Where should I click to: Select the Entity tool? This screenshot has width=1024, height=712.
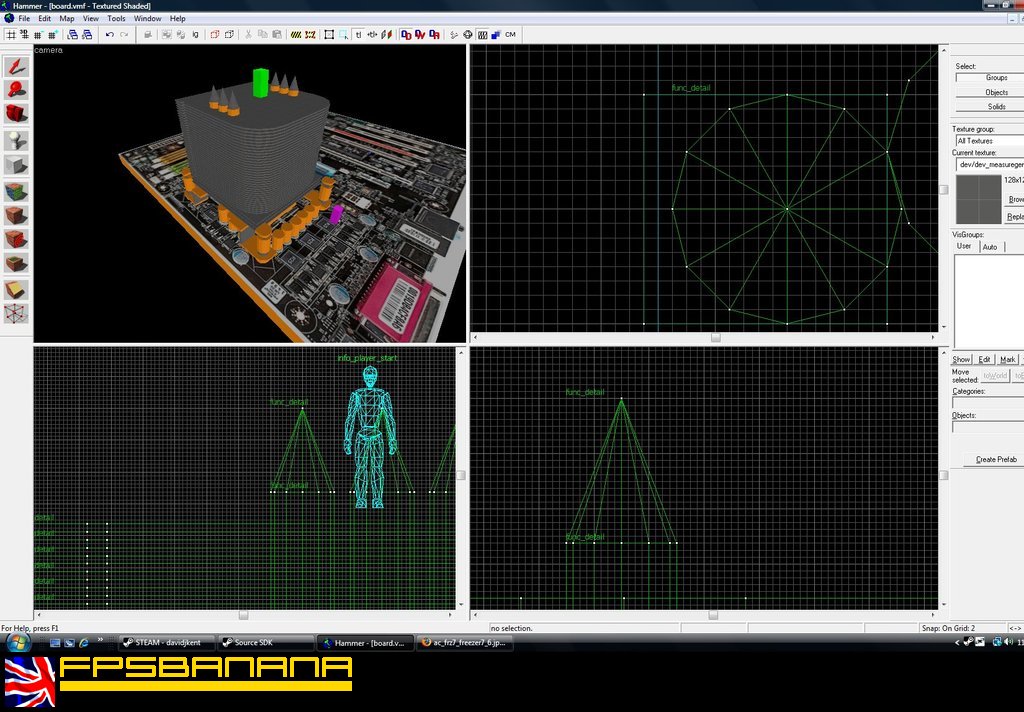tap(16, 140)
